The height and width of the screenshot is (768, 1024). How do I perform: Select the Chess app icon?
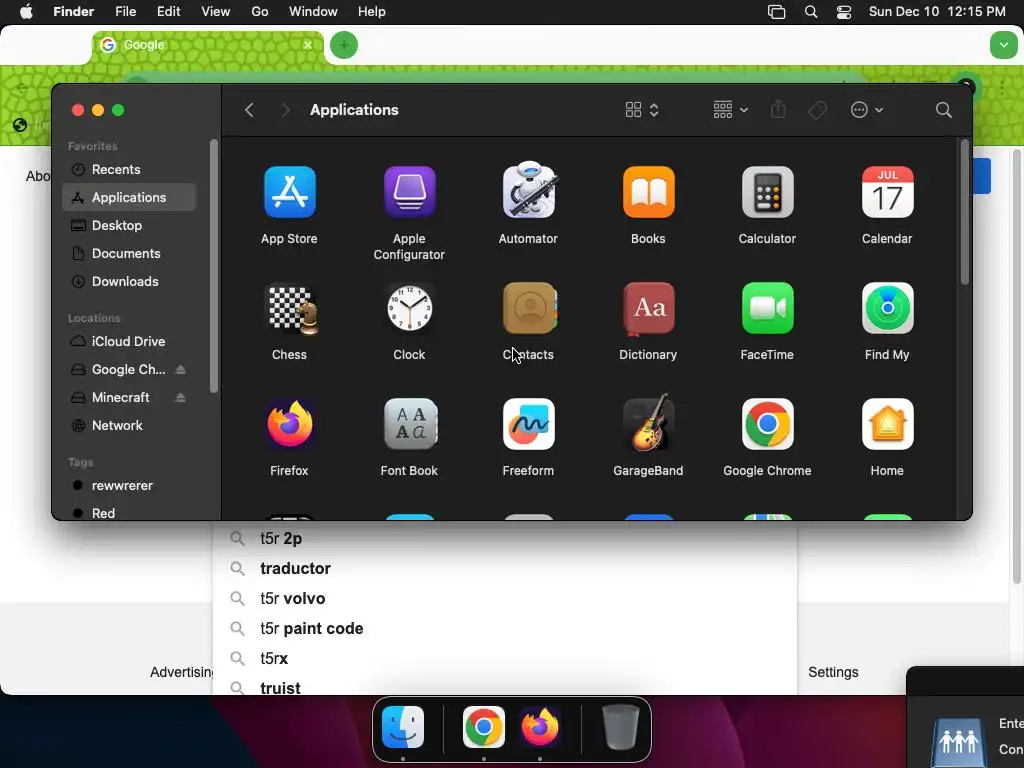click(x=291, y=308)
